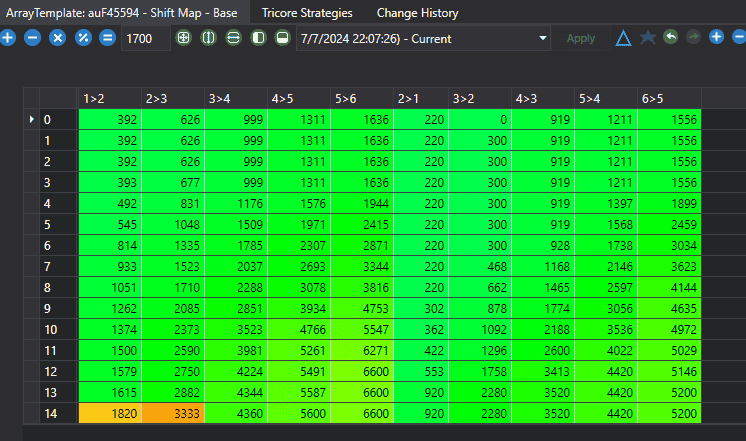Click the blue percent operation icon
The height and width of the screenshot is (441, 746).
(x=83, y=38)
